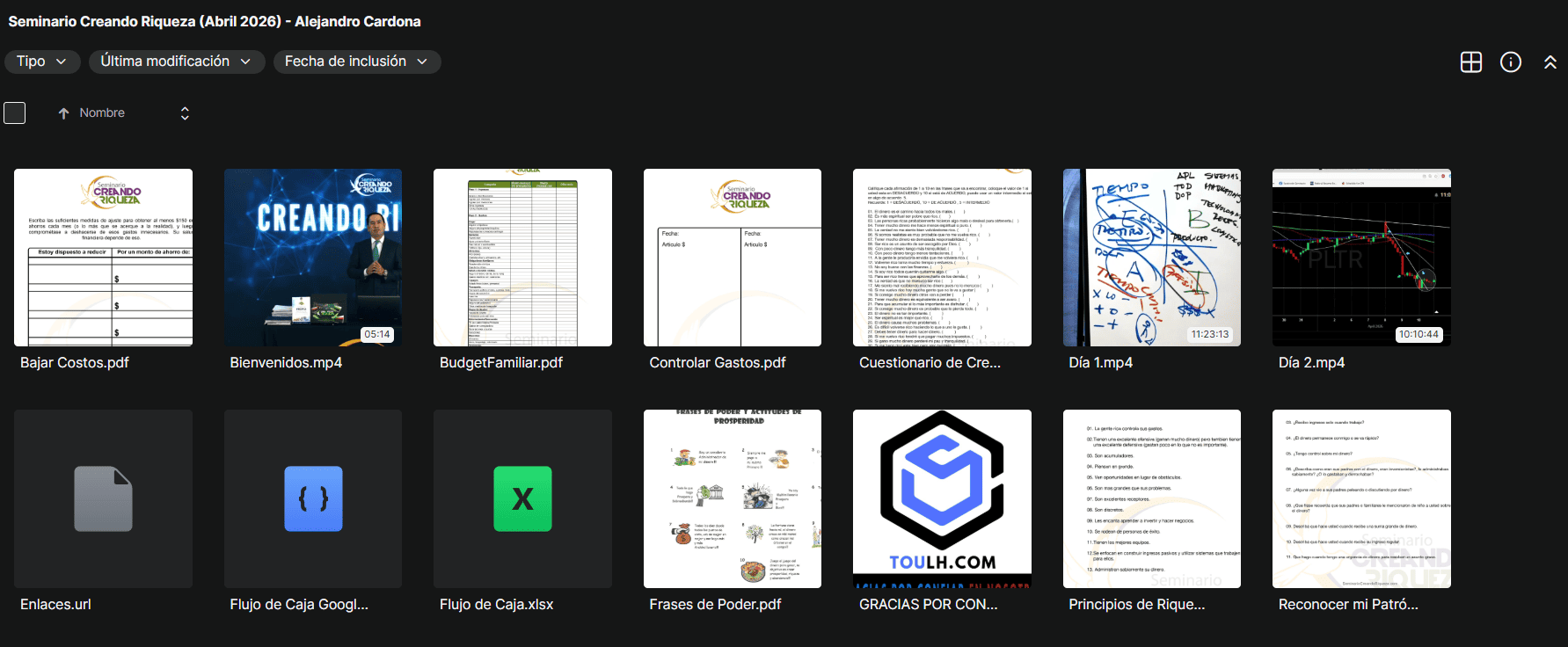Change sort field with Nombre stepper arrows
This screenshot has width=1568, height=647.
point(185,113)
